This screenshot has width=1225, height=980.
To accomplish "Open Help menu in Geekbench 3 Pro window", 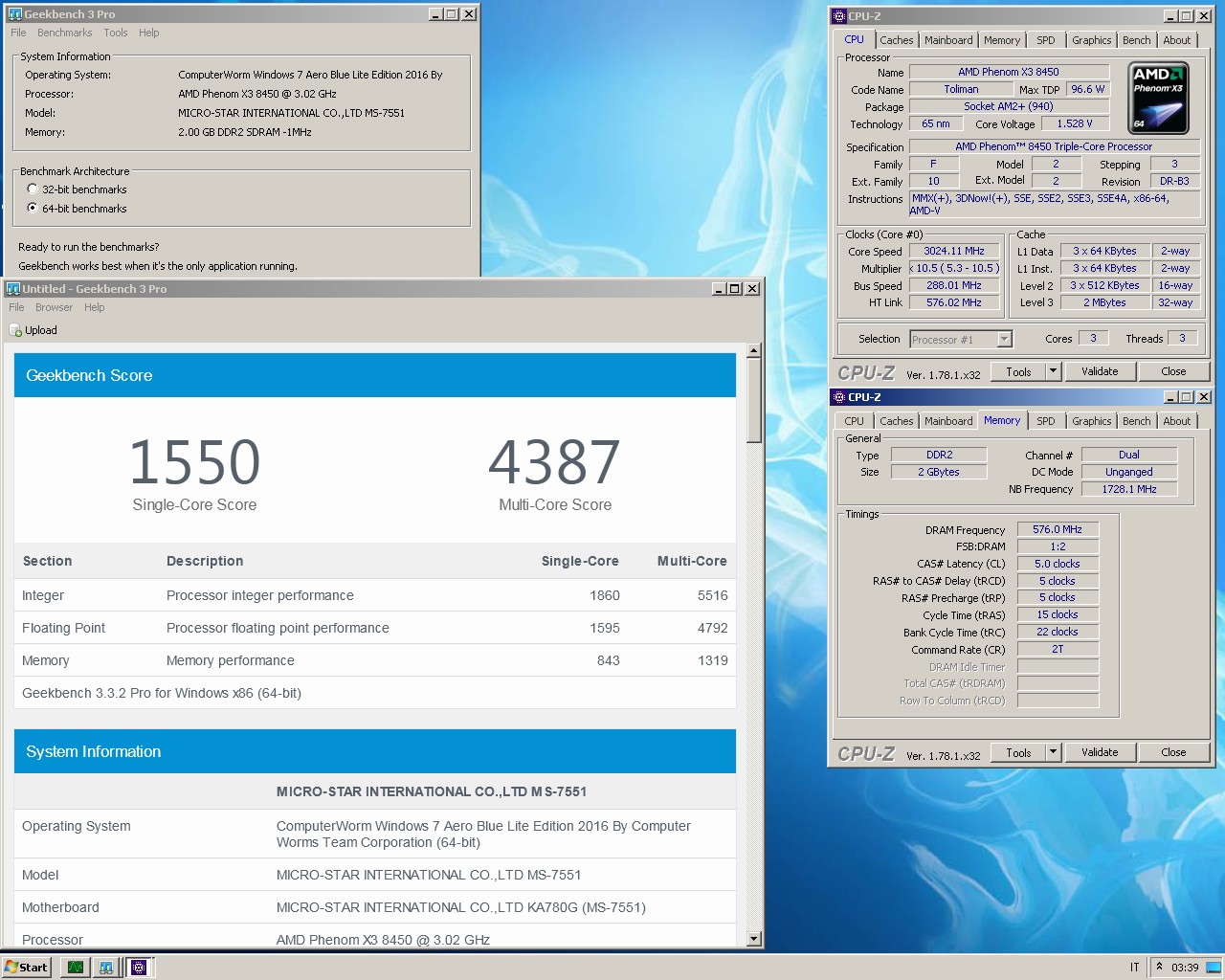I will coord(149,33).
